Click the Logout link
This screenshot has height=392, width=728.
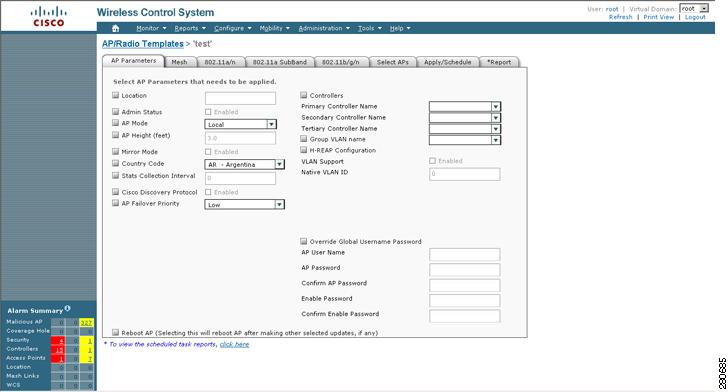click(x=695, y=17)
